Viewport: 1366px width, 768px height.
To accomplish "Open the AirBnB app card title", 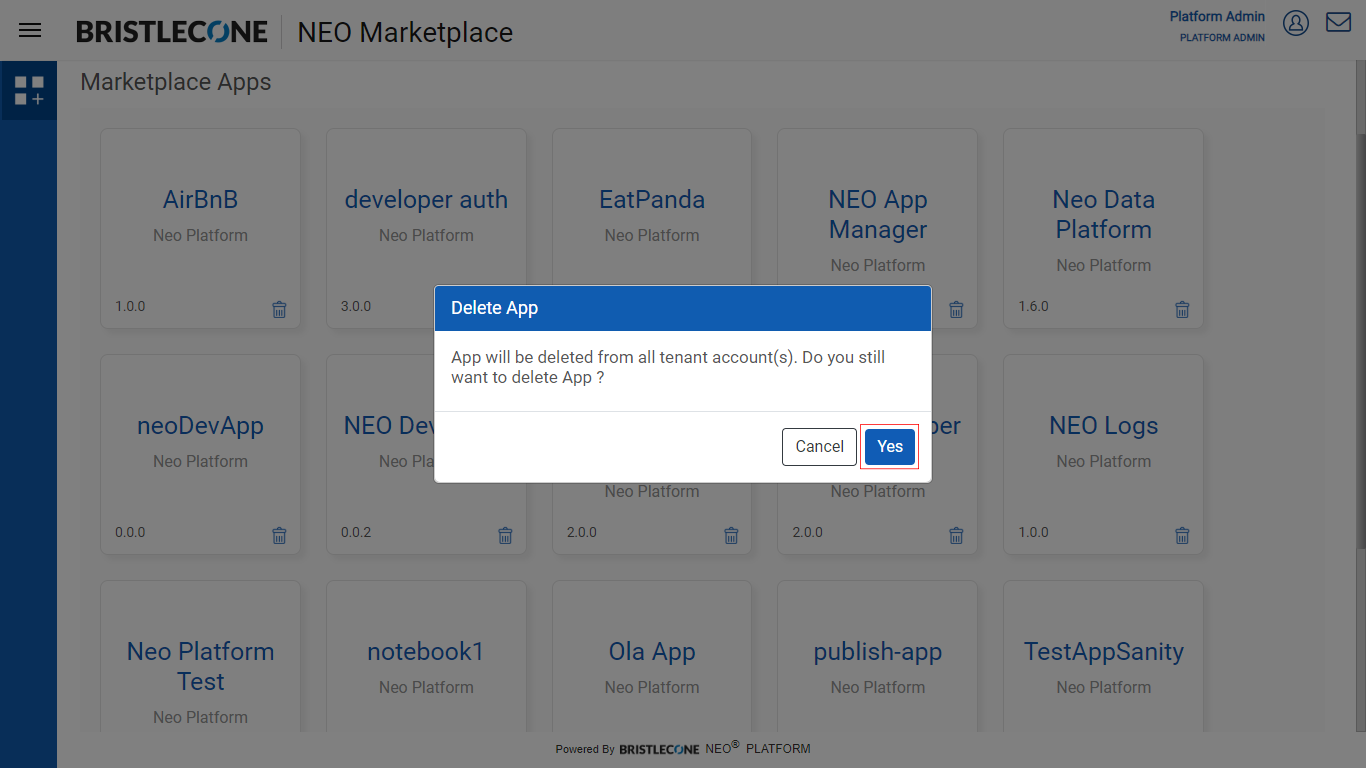I will click(x=200, y=200).
